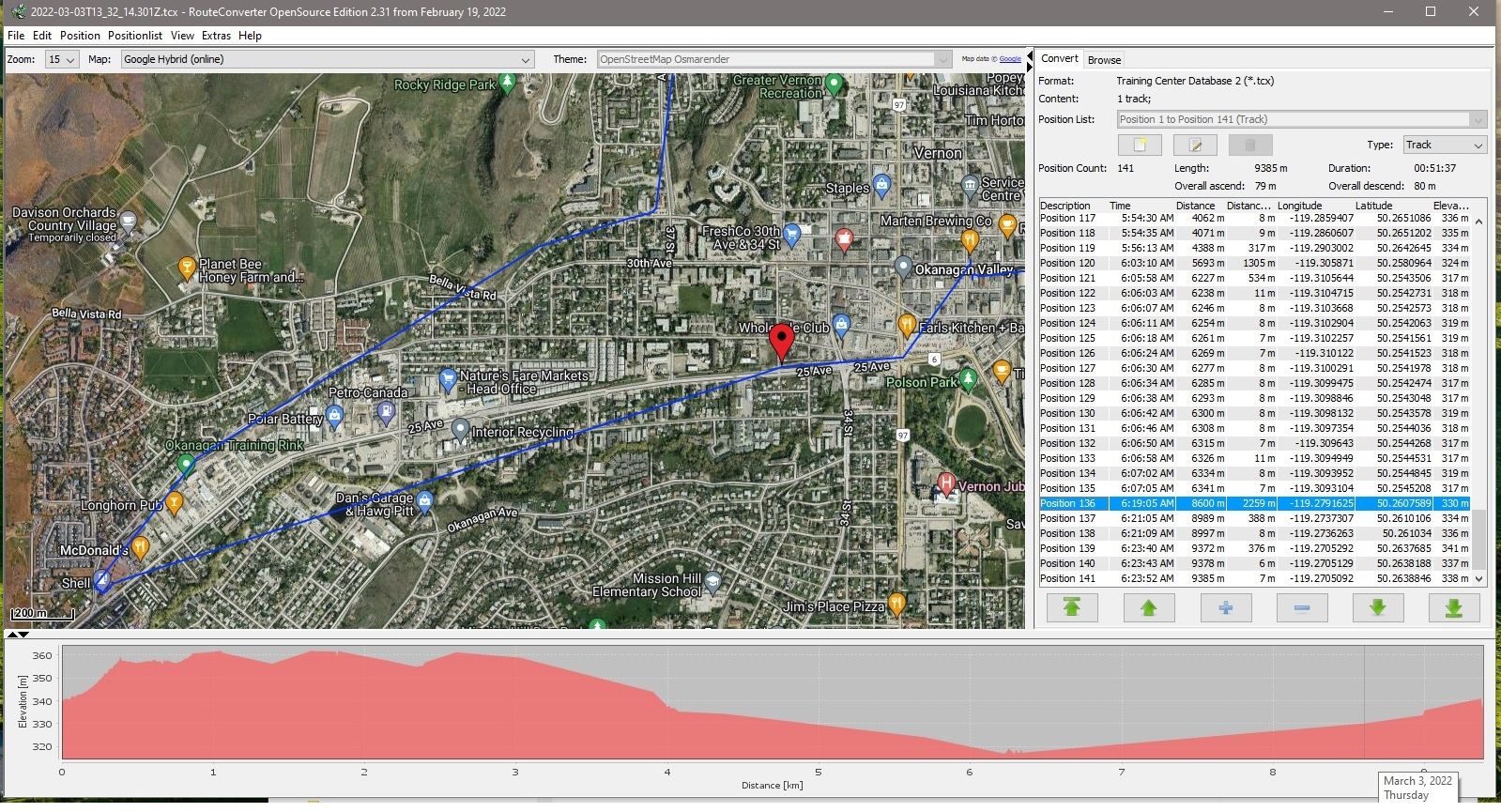Add a new position with plus button
Screen dimensions: 1501x812
[1226, 608]
